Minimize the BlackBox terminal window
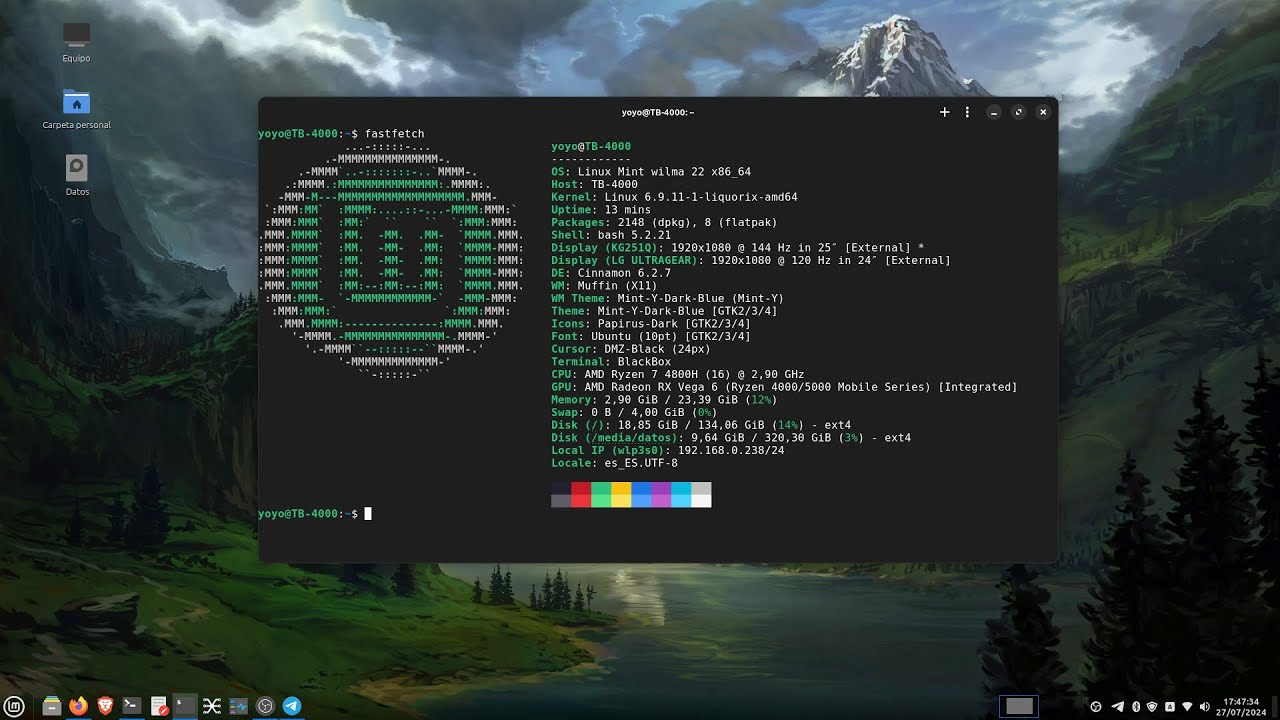This screenshot has width=1280, height=720. pyautogui.click(x=994, y=112)
